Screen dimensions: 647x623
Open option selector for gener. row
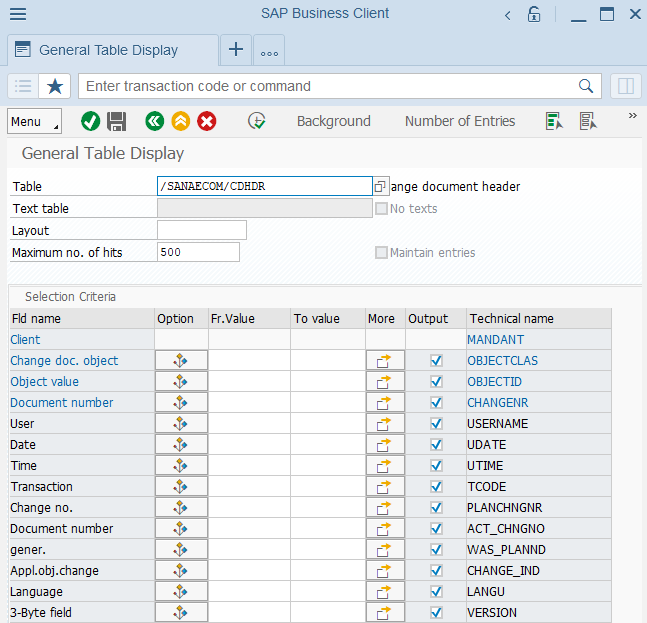[x=181, y=550]
